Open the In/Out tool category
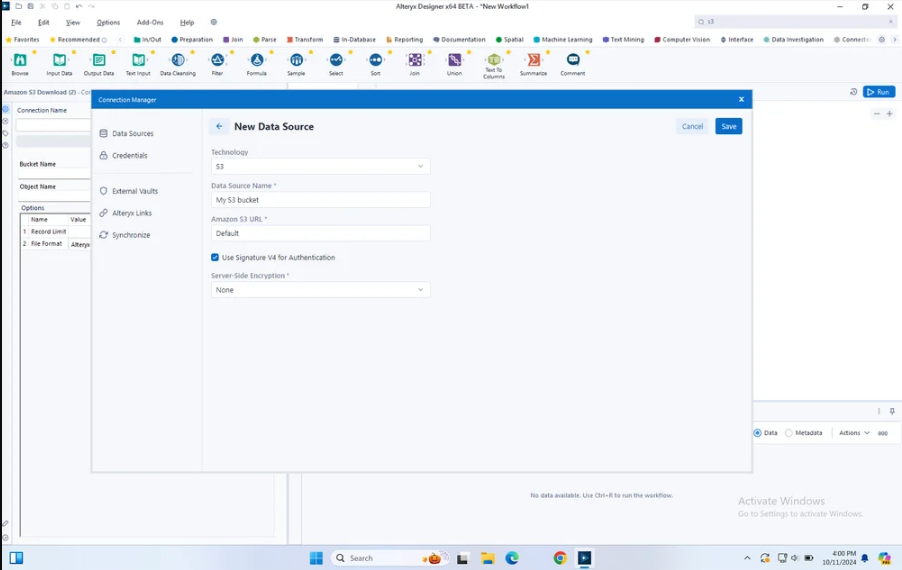 (147, 40)
